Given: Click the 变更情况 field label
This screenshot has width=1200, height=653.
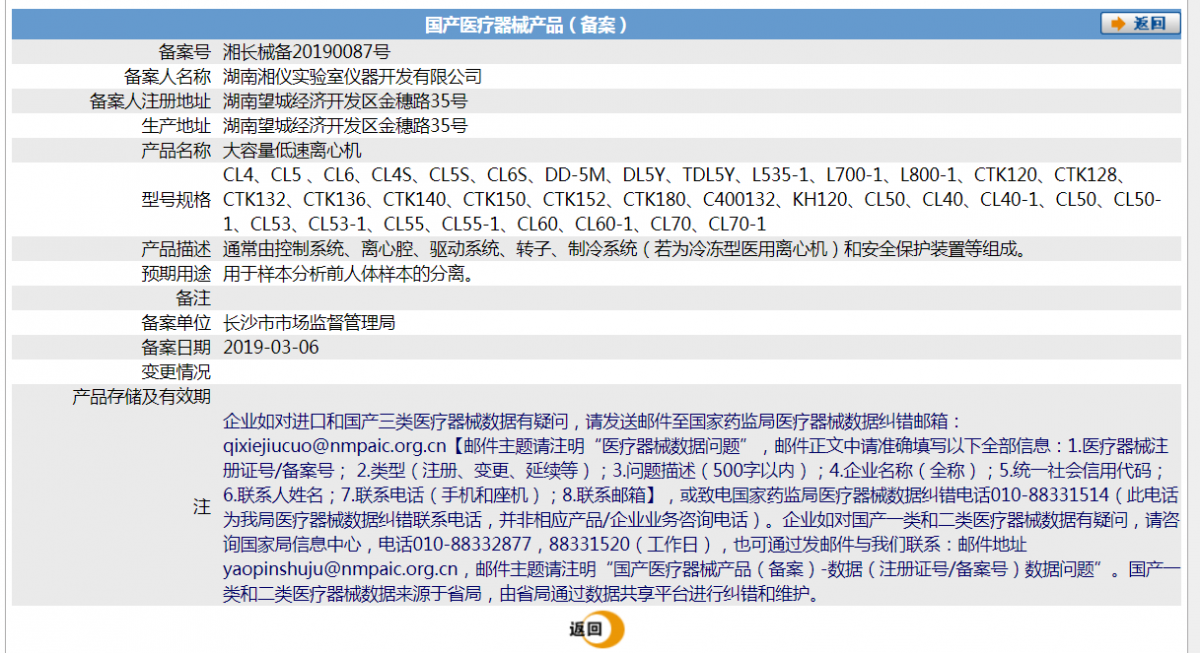Looking at the screenshot, I should (x=176, y=373).
